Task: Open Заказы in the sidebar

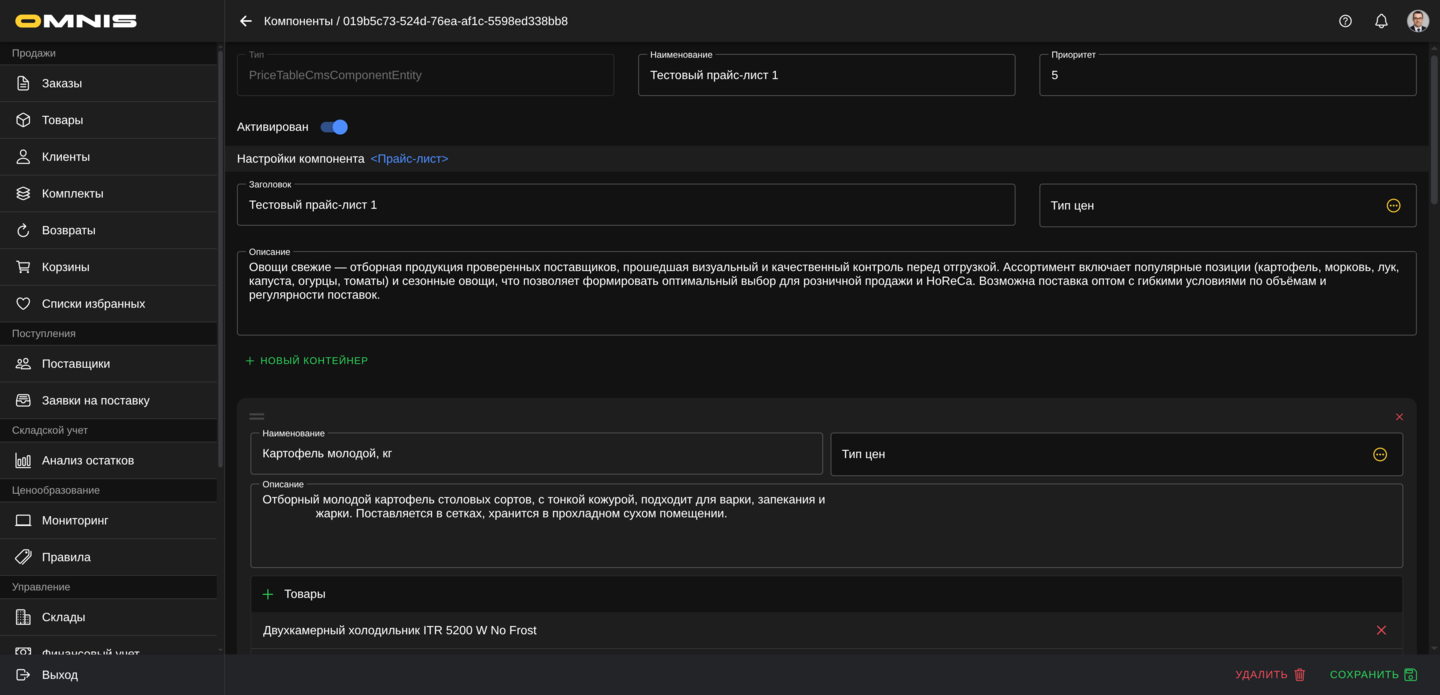Action: [x=62, y=83]
